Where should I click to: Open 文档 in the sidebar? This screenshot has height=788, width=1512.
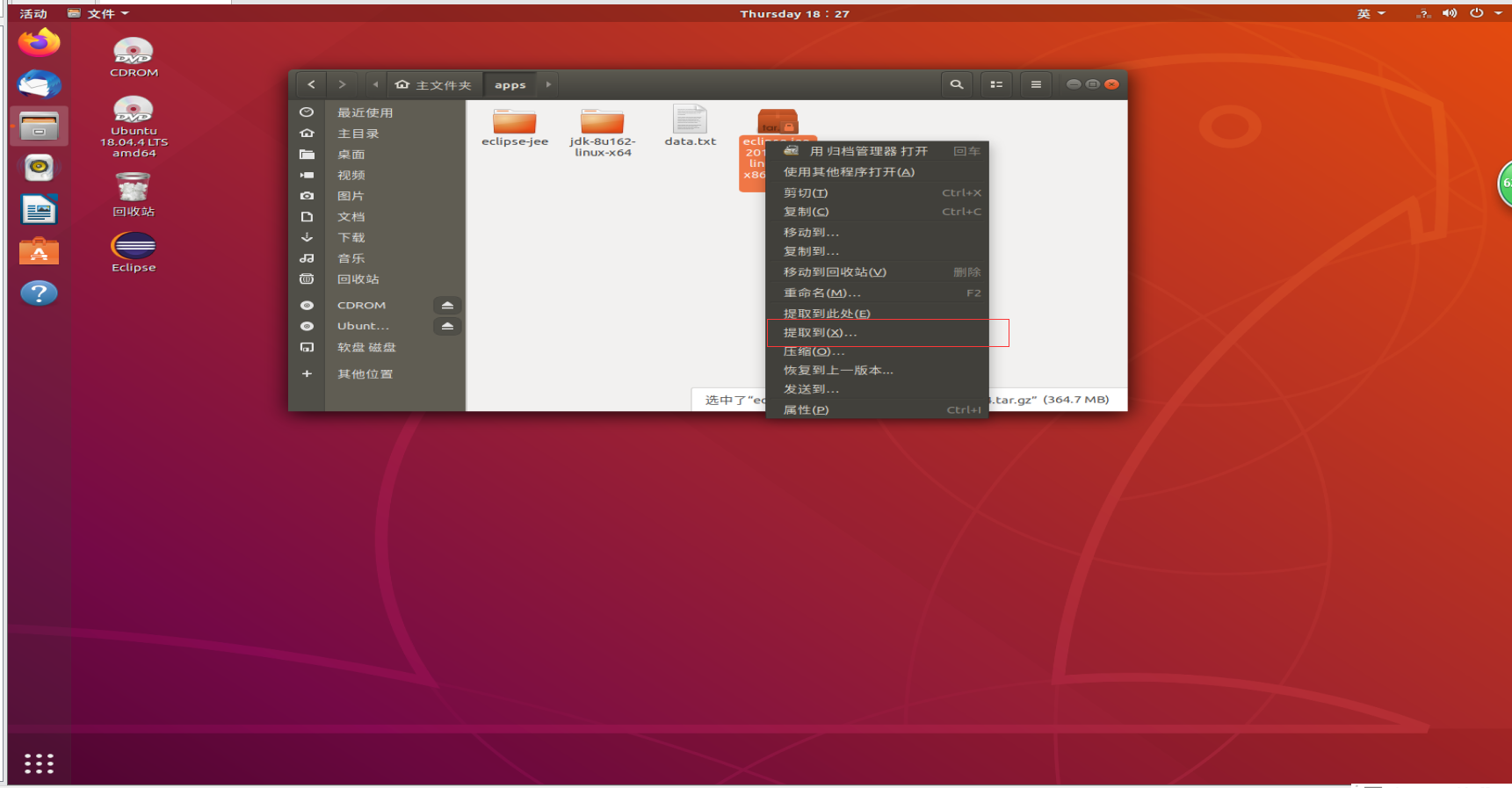(378, 217)
